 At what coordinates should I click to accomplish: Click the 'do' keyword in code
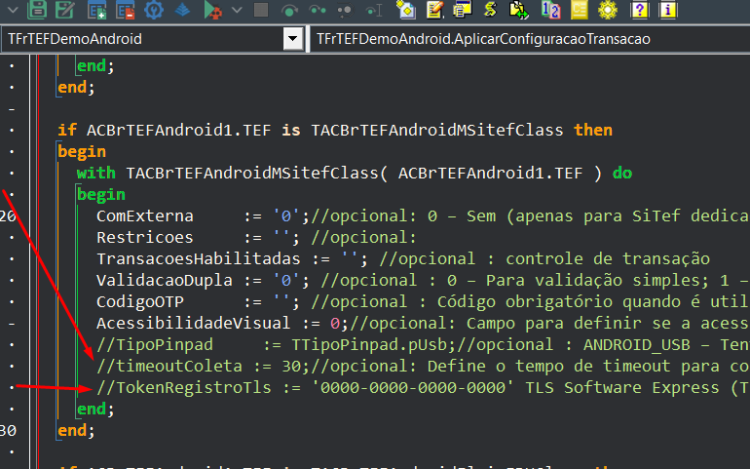[x=622, y=173]
